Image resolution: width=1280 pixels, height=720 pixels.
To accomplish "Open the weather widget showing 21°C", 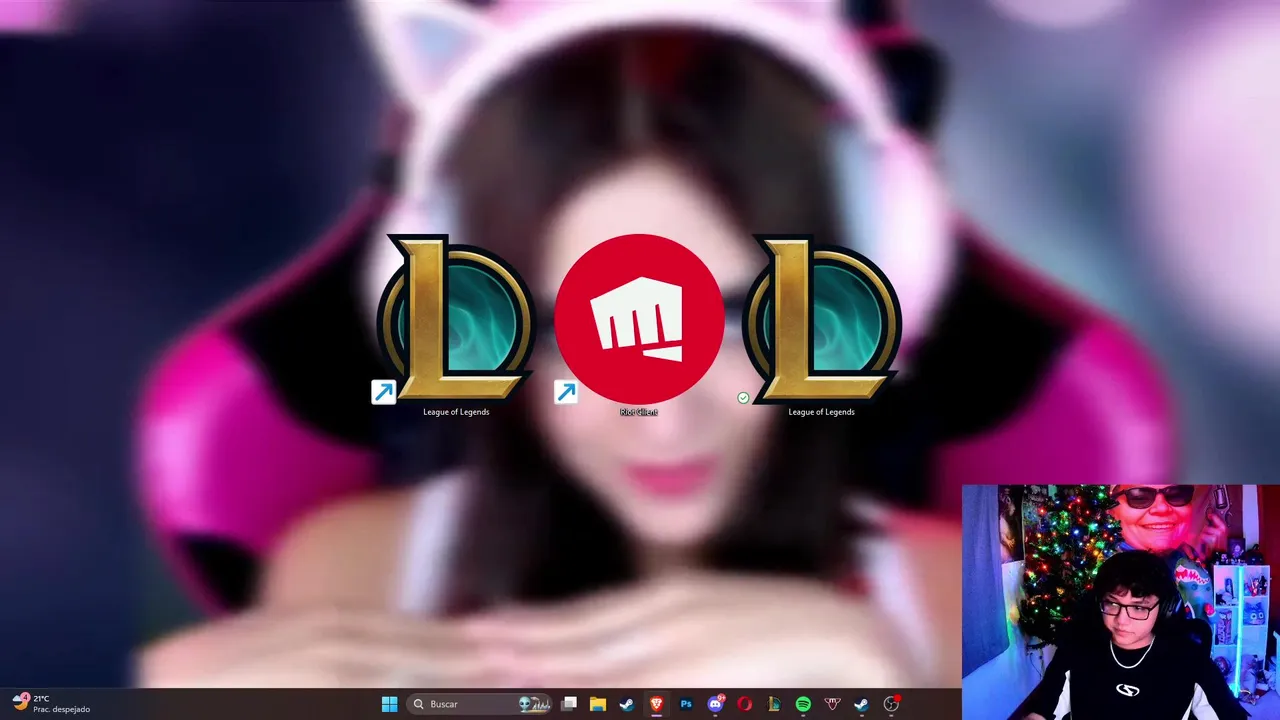I will pyautogui.click(x=50, y=704).
